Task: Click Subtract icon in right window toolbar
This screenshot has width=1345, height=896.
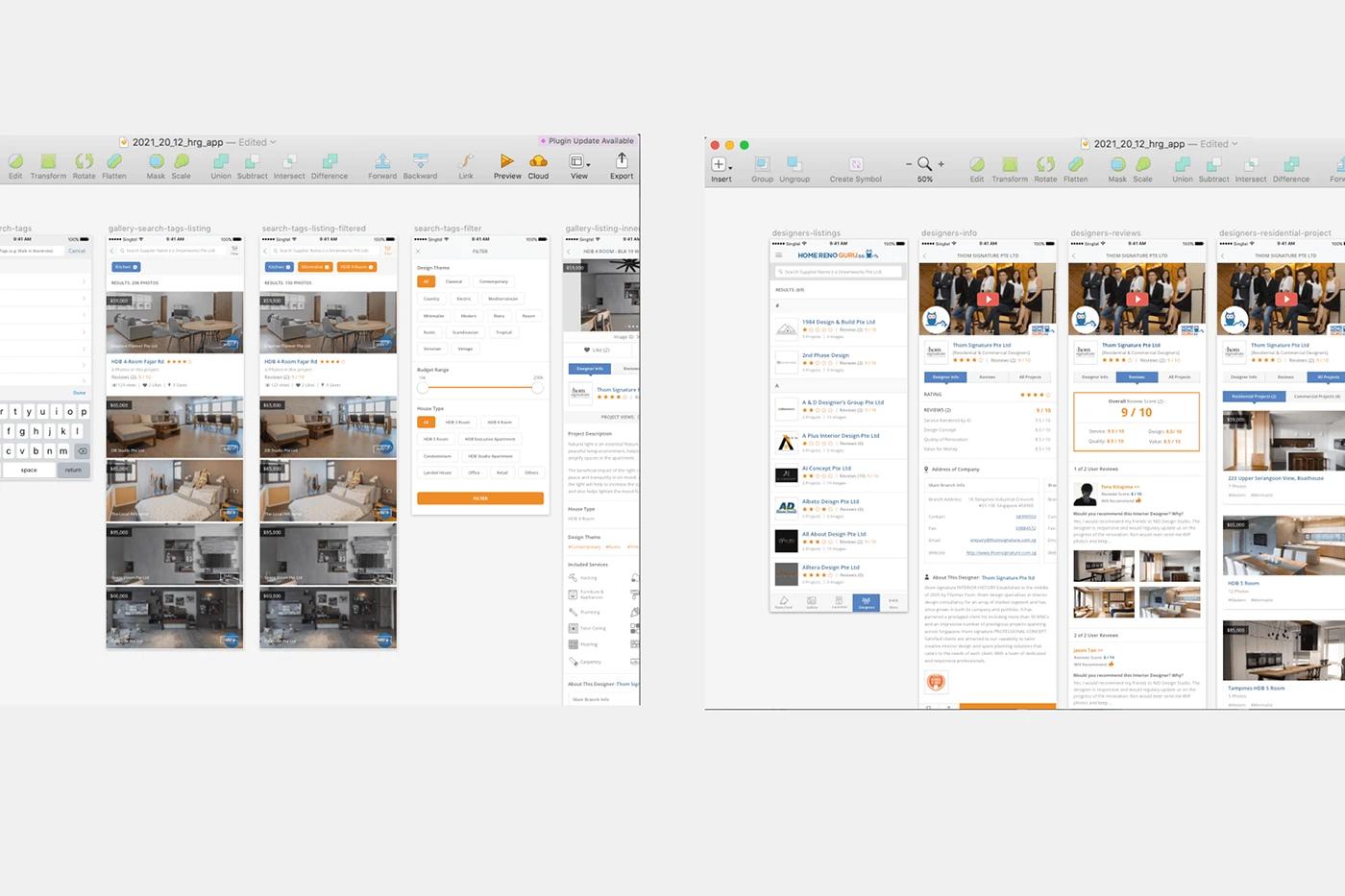Action: (x=1213, y=164)
